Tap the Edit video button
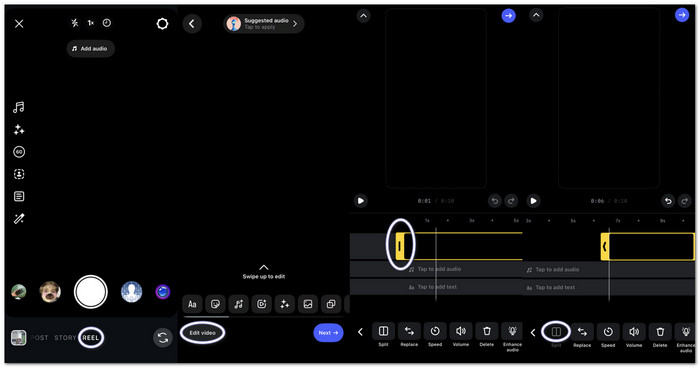This screenshot has height=368, width=700. click(202, 333)
